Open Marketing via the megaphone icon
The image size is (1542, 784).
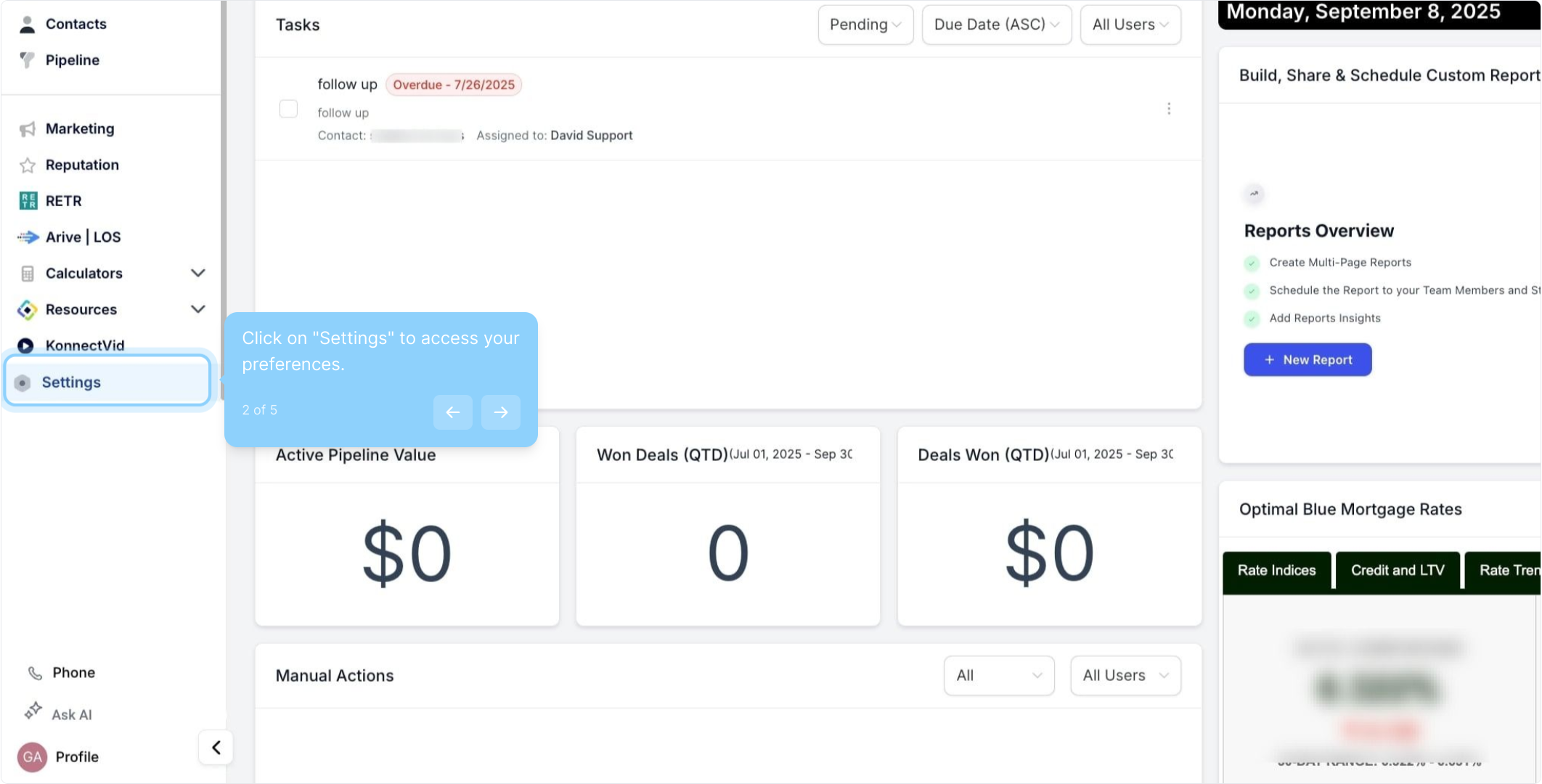[x=27, y=129]
